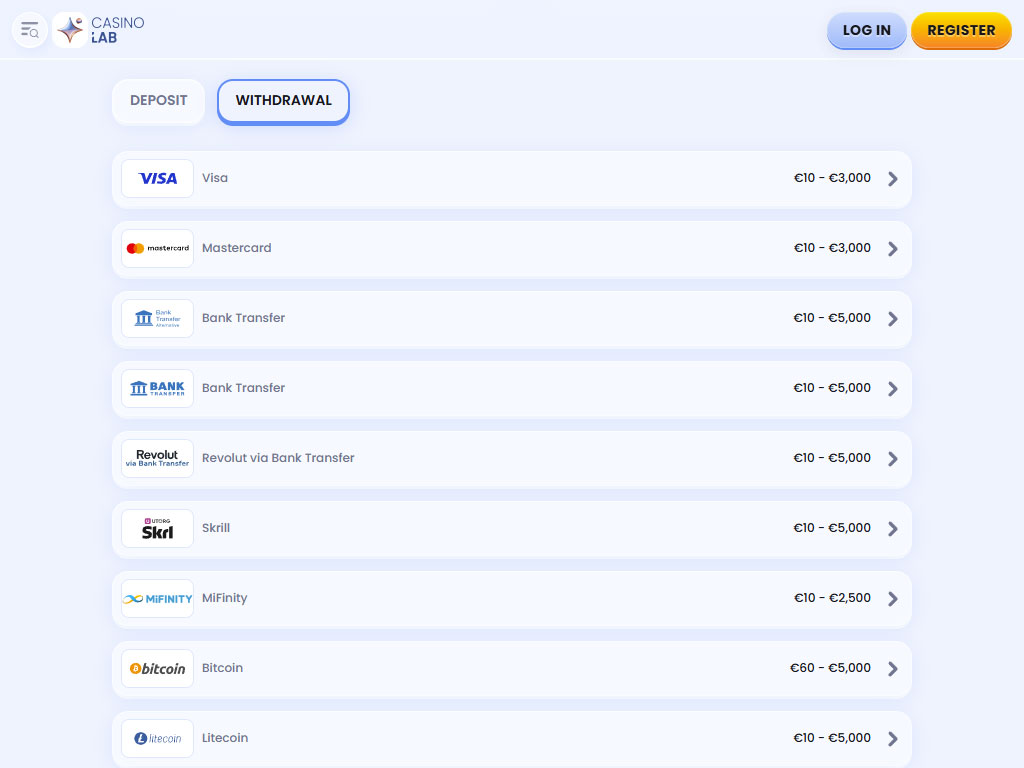Select the Visa label text

click(x=215, y=178)
